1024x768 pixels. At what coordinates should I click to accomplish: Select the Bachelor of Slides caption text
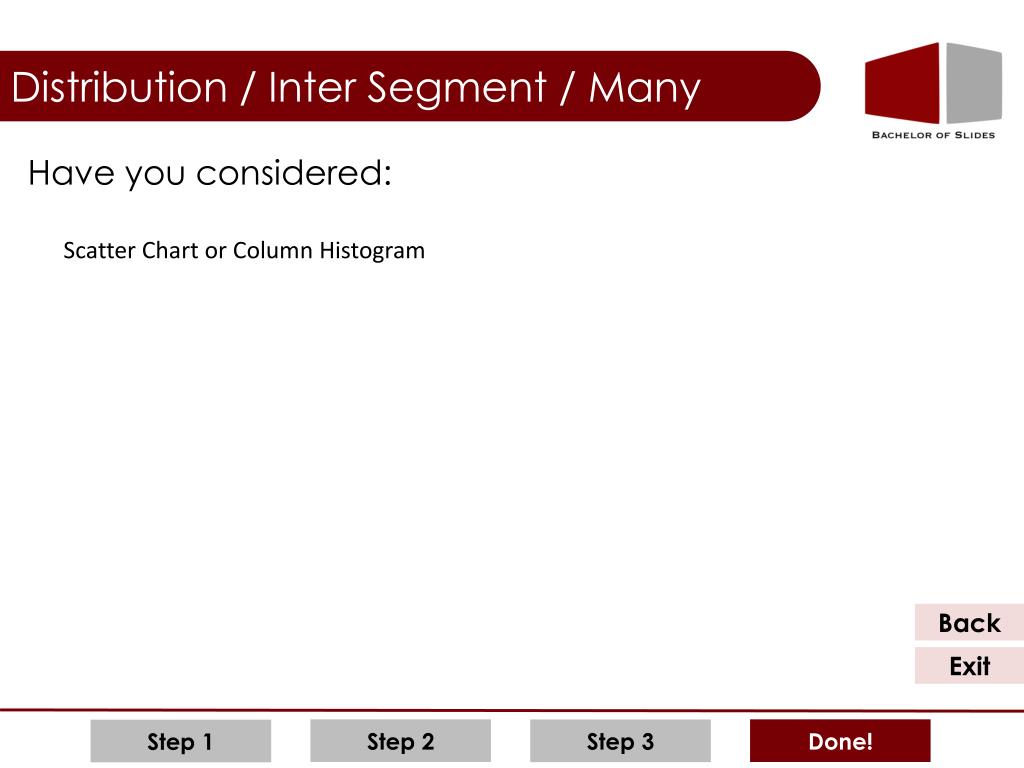(x=933, y=135)
